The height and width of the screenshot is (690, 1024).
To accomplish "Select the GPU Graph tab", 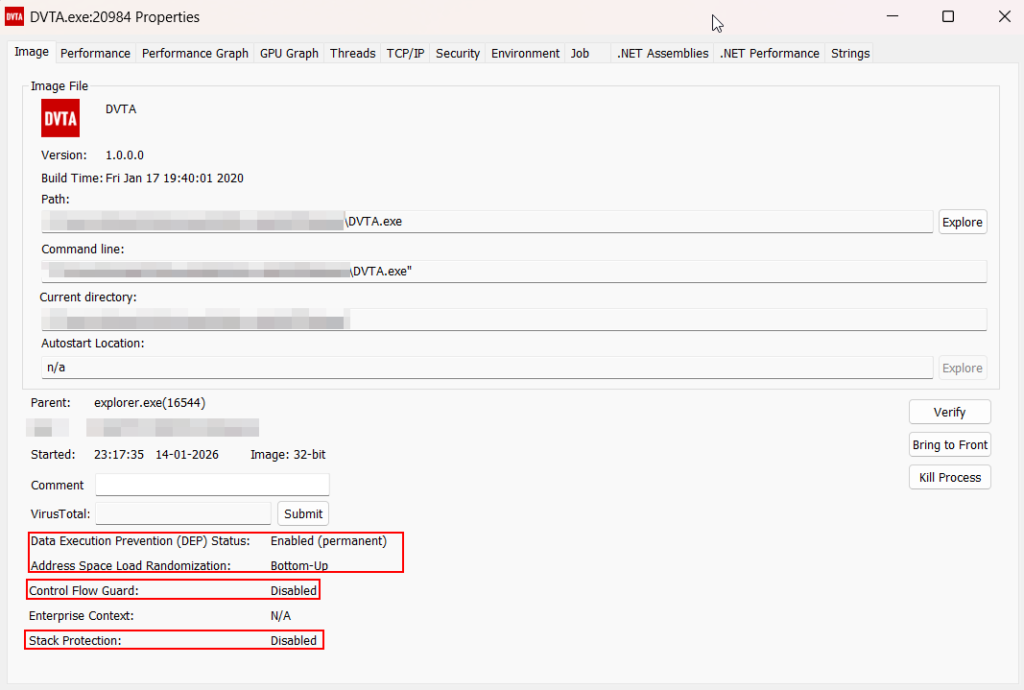I will (x=289, y=53).
